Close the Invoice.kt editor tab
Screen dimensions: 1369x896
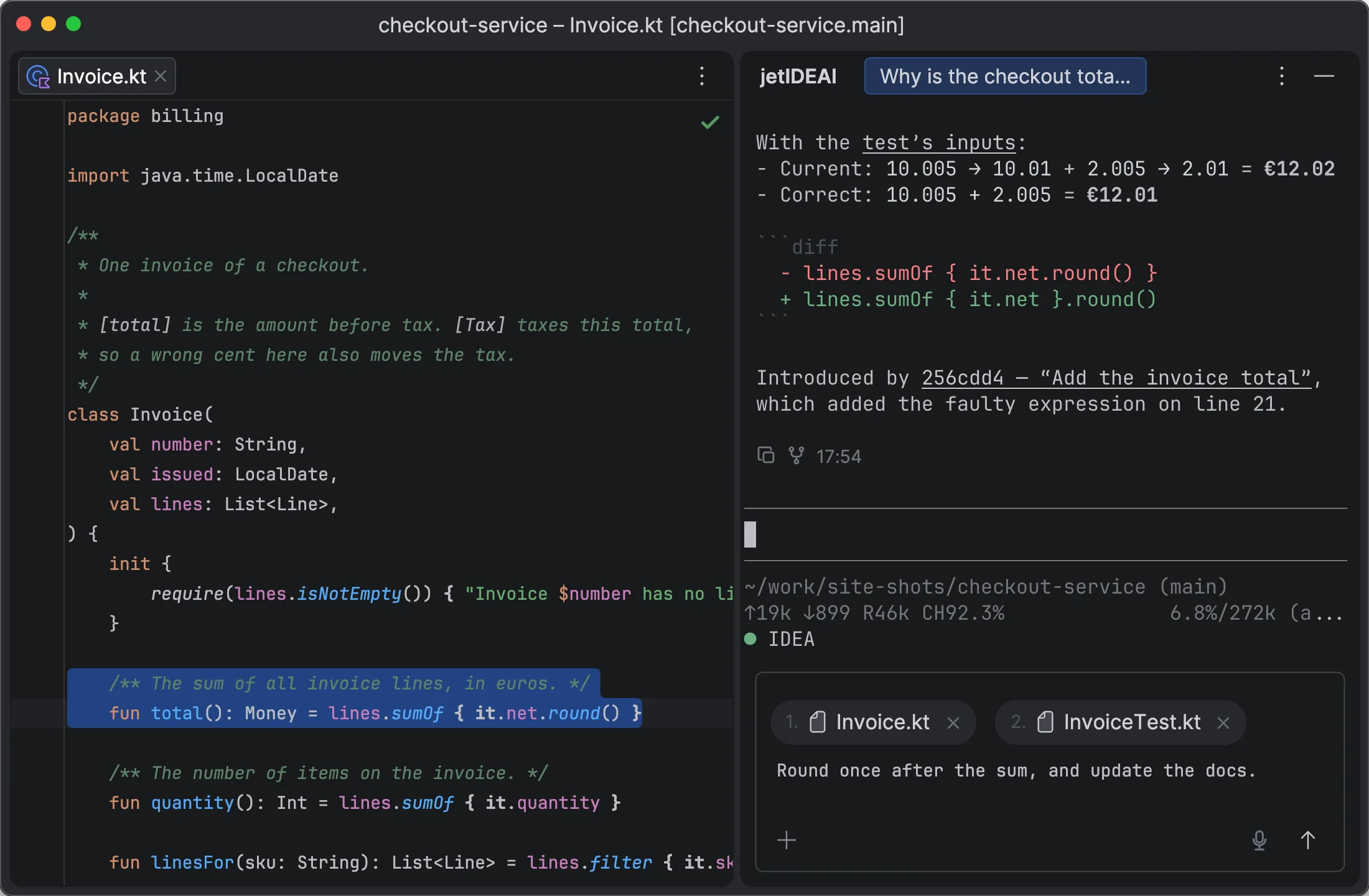coord(161,77)
